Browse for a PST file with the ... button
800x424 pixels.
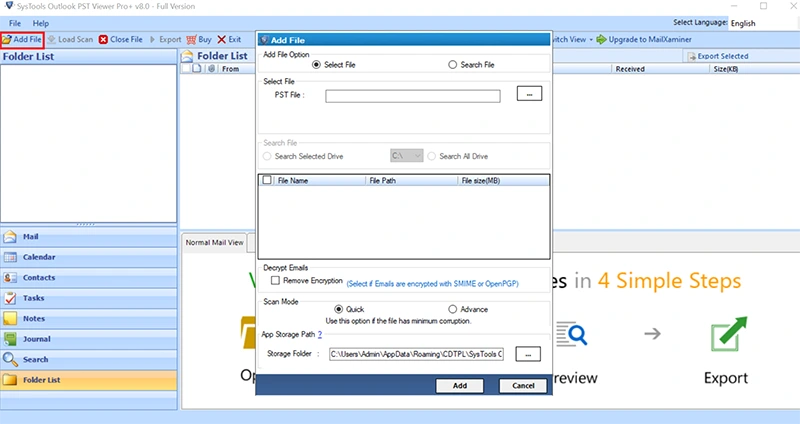[530, 94]
